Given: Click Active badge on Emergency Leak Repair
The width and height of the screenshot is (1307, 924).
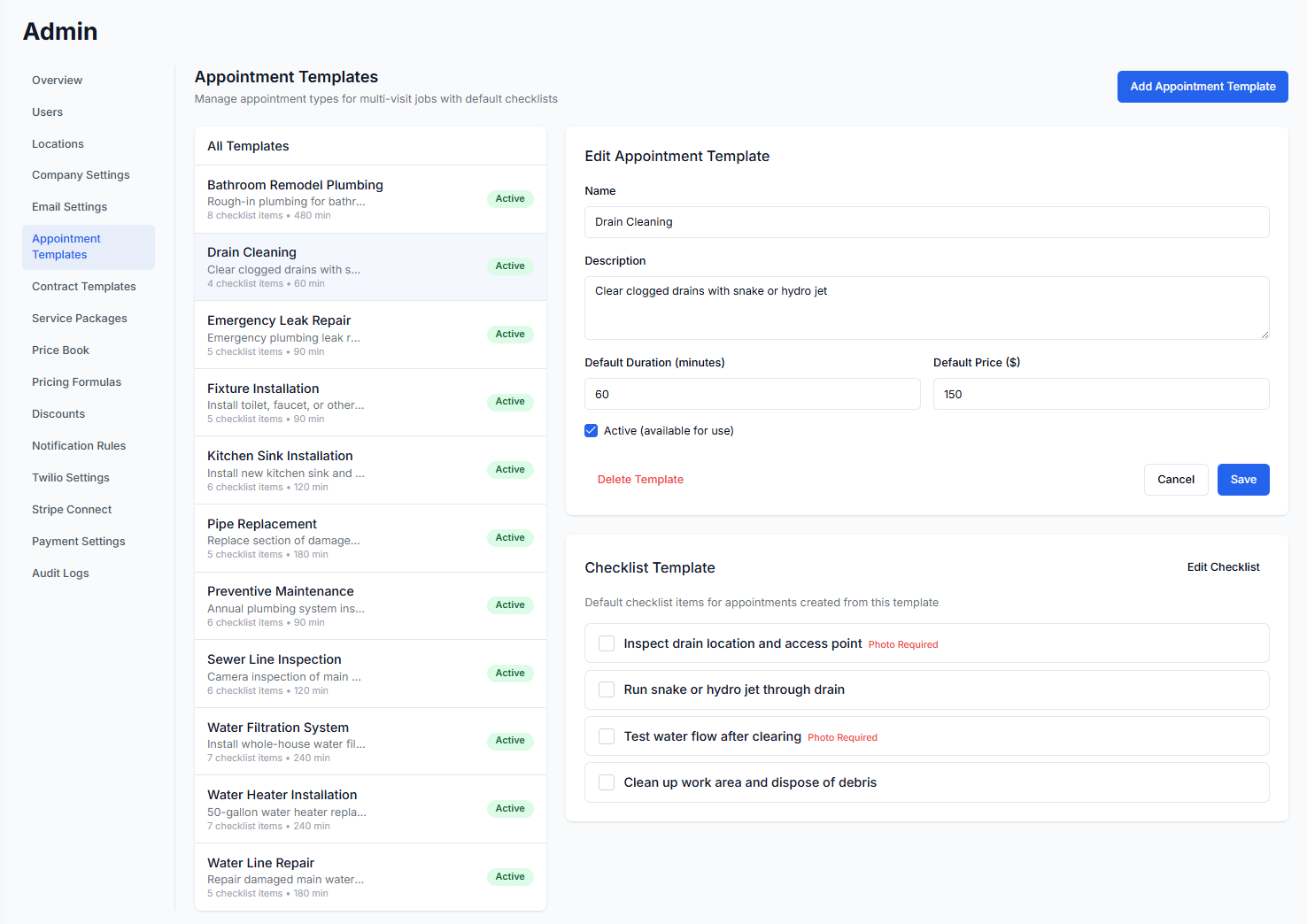Looking at the screenshot, I should click(510, 335).
